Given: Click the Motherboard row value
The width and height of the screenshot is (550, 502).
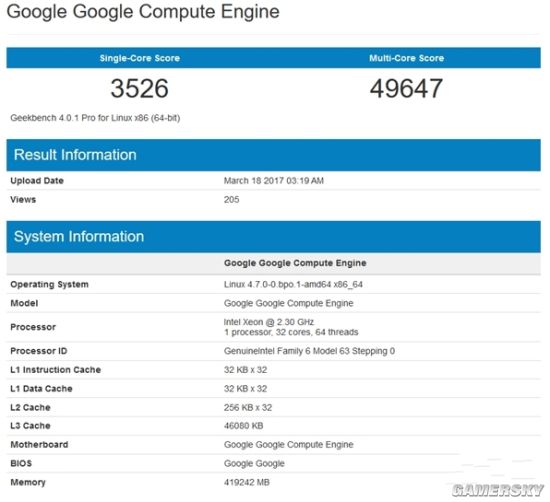Looking at the screenshot, I should [x=288, y=444].
